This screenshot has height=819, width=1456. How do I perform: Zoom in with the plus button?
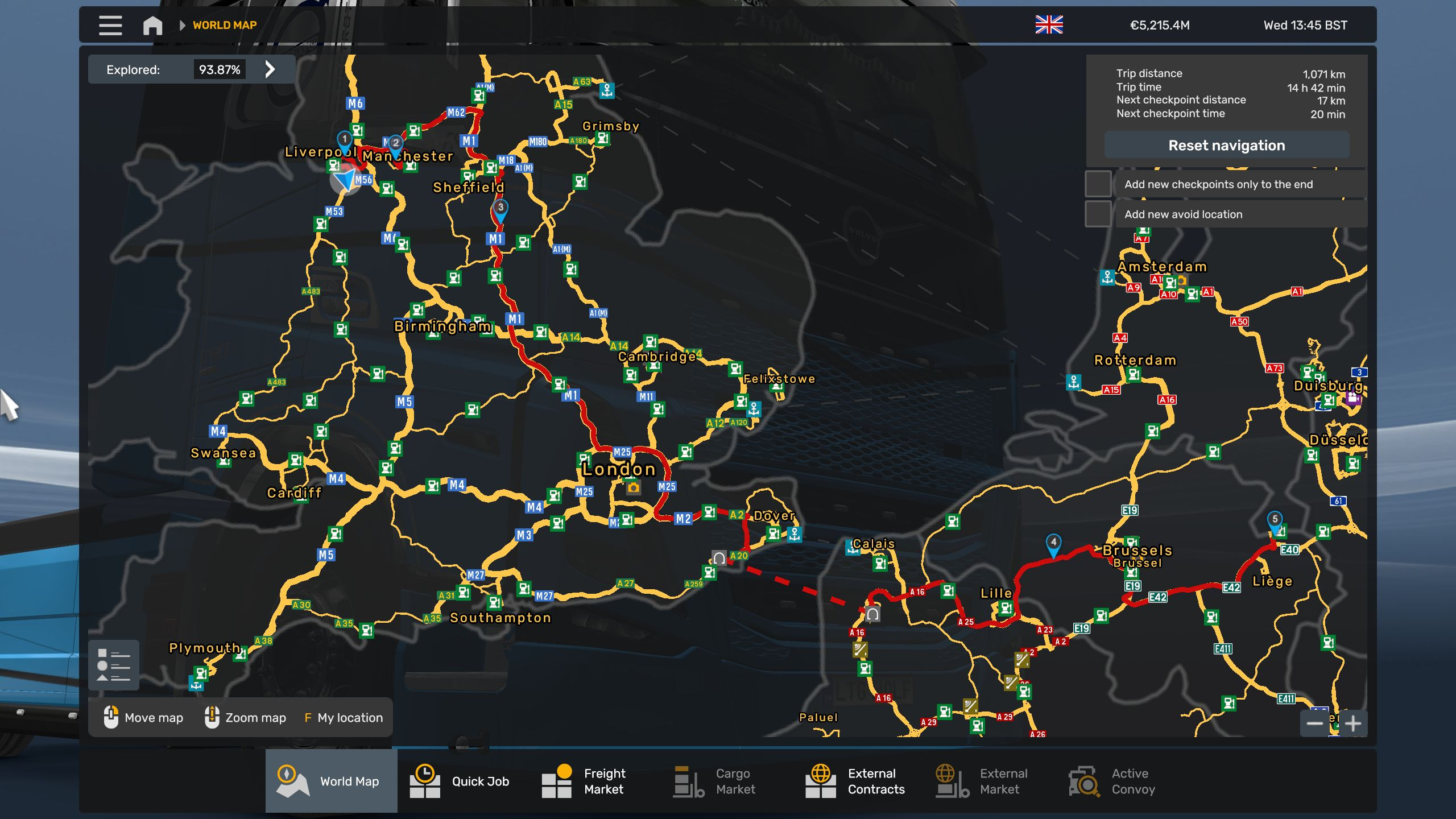(1353, 723)
